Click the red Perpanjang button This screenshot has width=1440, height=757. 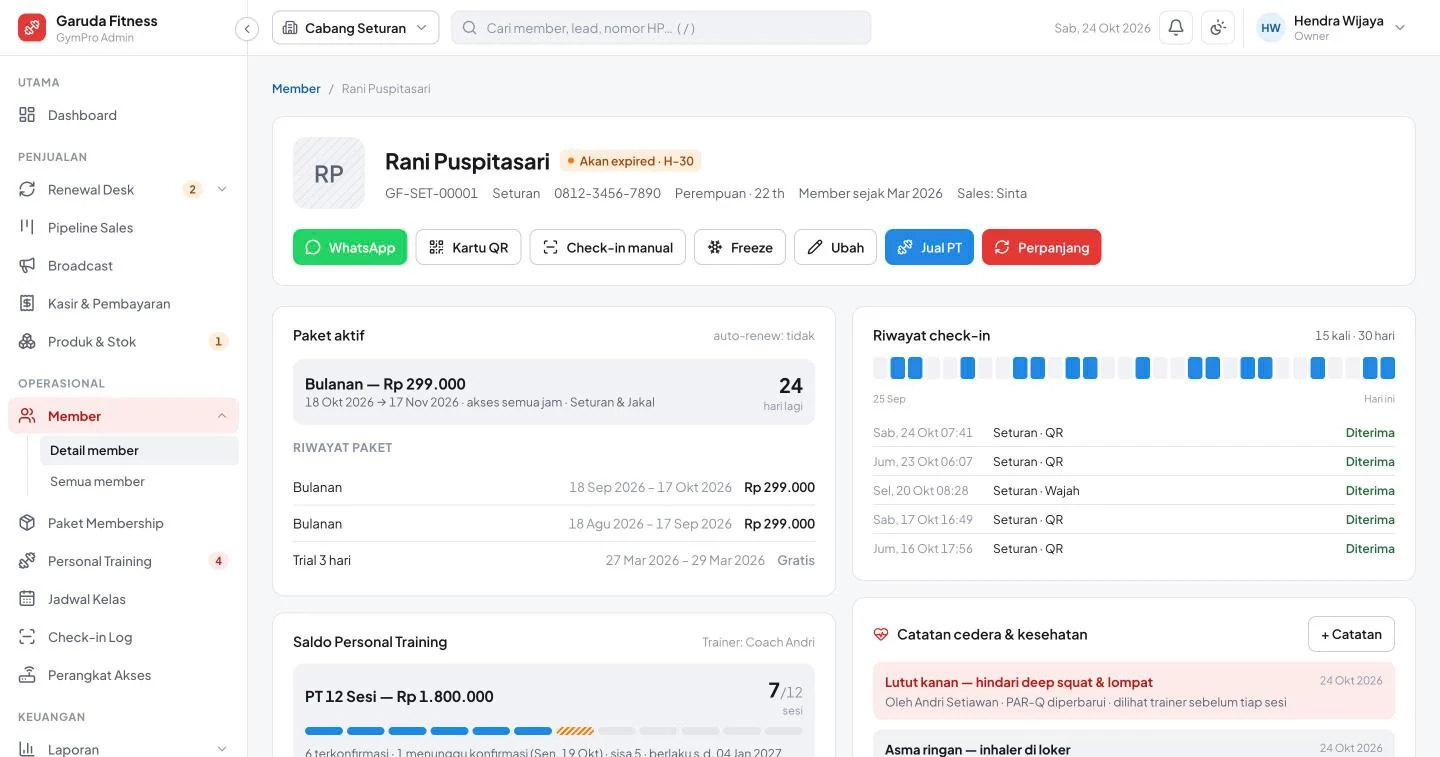[x=1041, y=247]
